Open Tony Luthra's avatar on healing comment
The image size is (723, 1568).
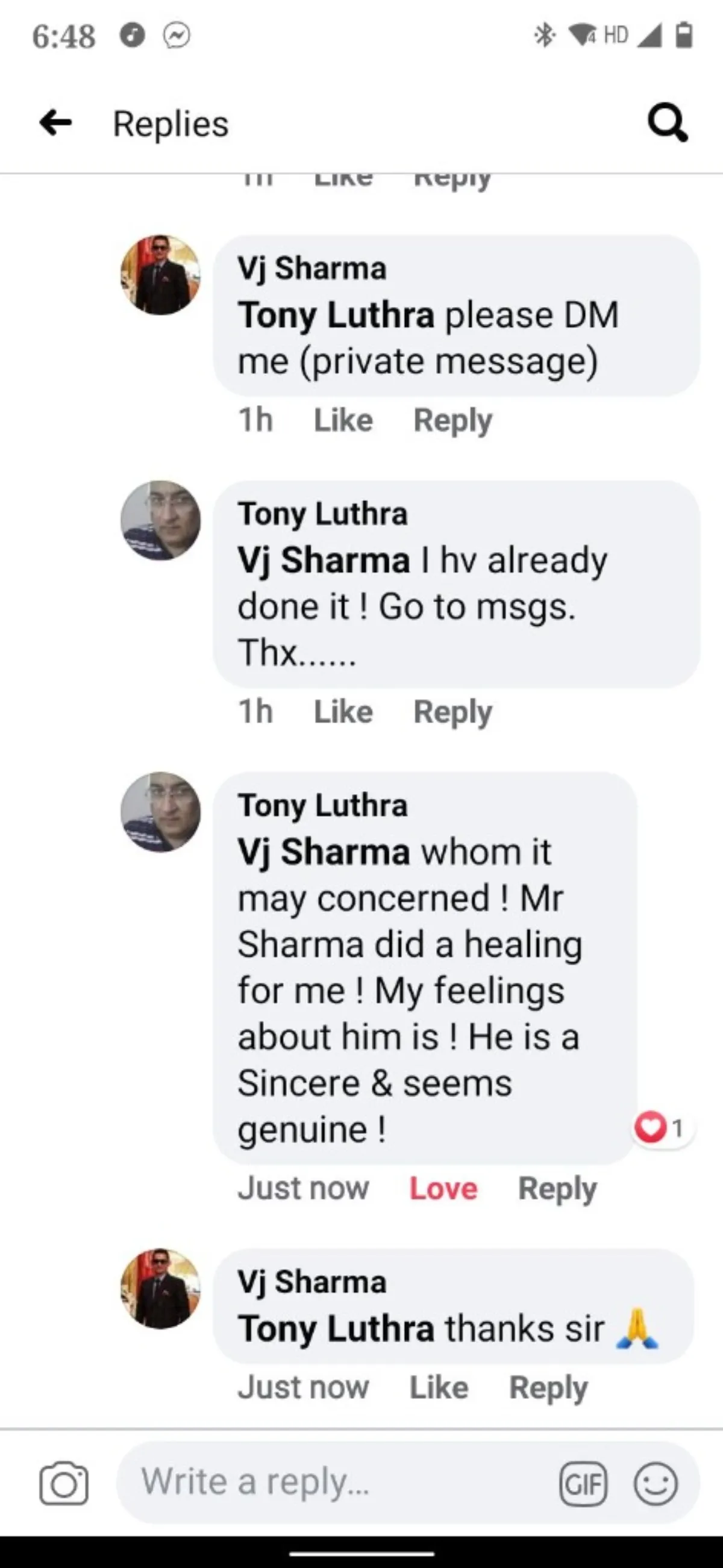click(x=160, y=811)
